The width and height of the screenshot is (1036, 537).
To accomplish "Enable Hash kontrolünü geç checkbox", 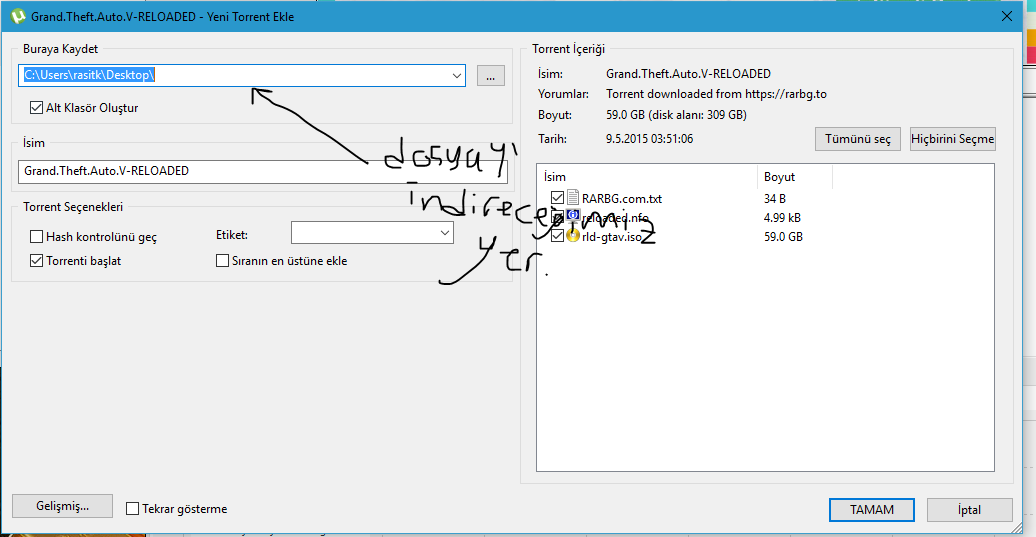I will click(36, 236).
